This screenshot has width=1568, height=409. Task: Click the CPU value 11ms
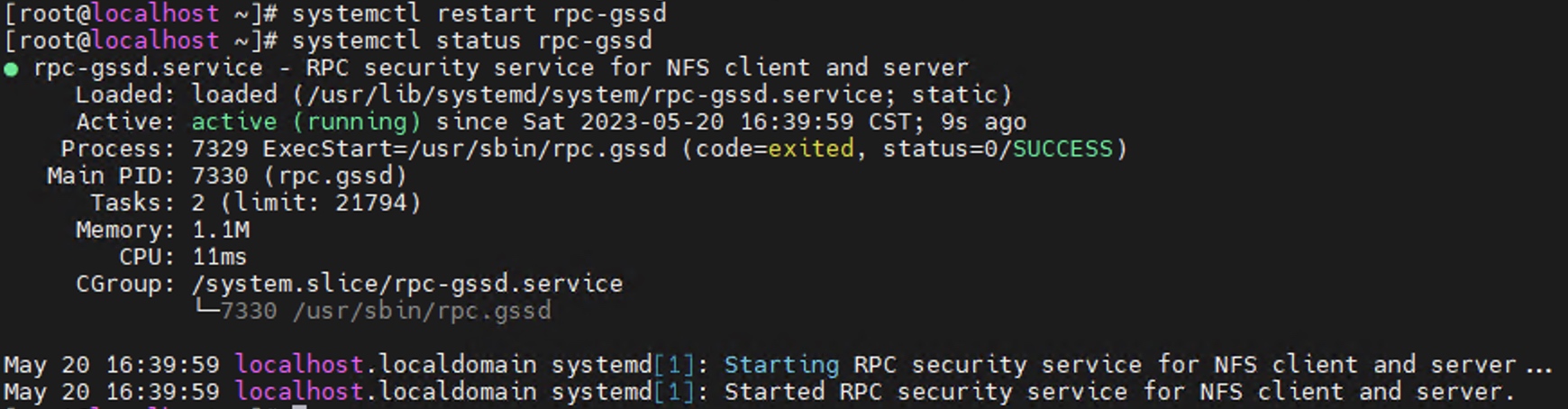[220, 257]
